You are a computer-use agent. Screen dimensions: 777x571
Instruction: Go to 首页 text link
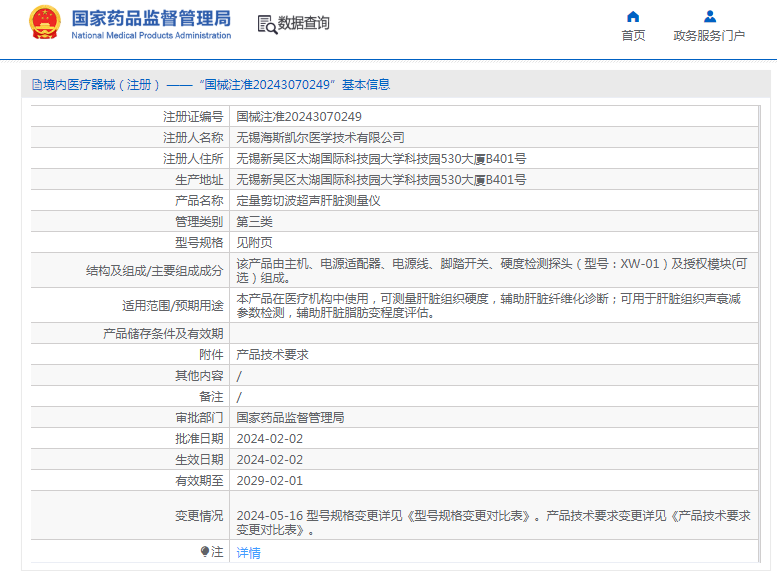pyautogui.click(x=633, y=36)
